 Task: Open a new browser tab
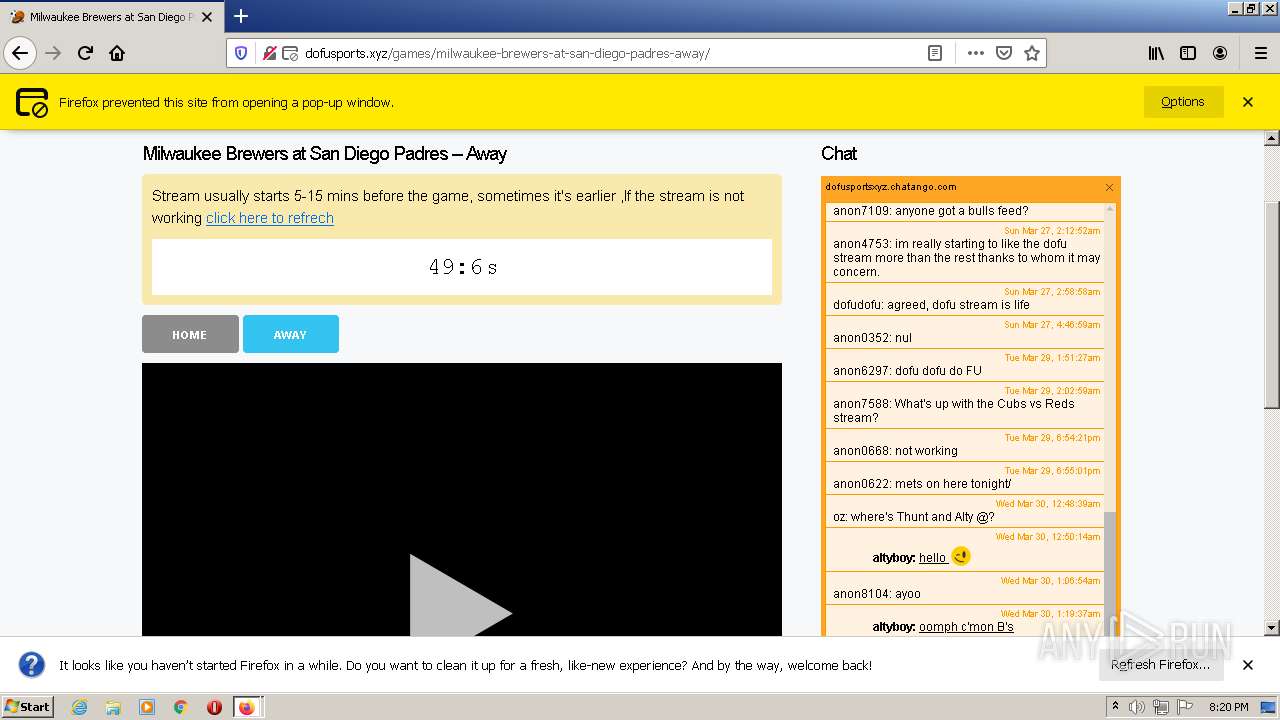[x=241, y=16]
